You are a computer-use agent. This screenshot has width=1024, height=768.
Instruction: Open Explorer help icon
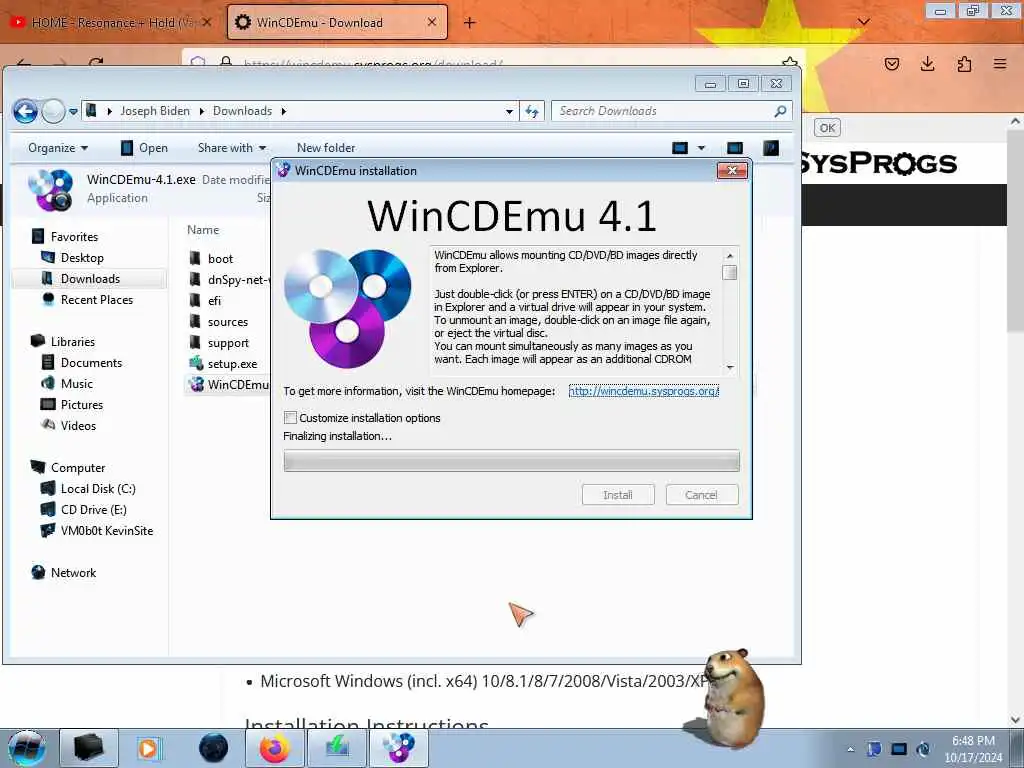pos(771,148)
